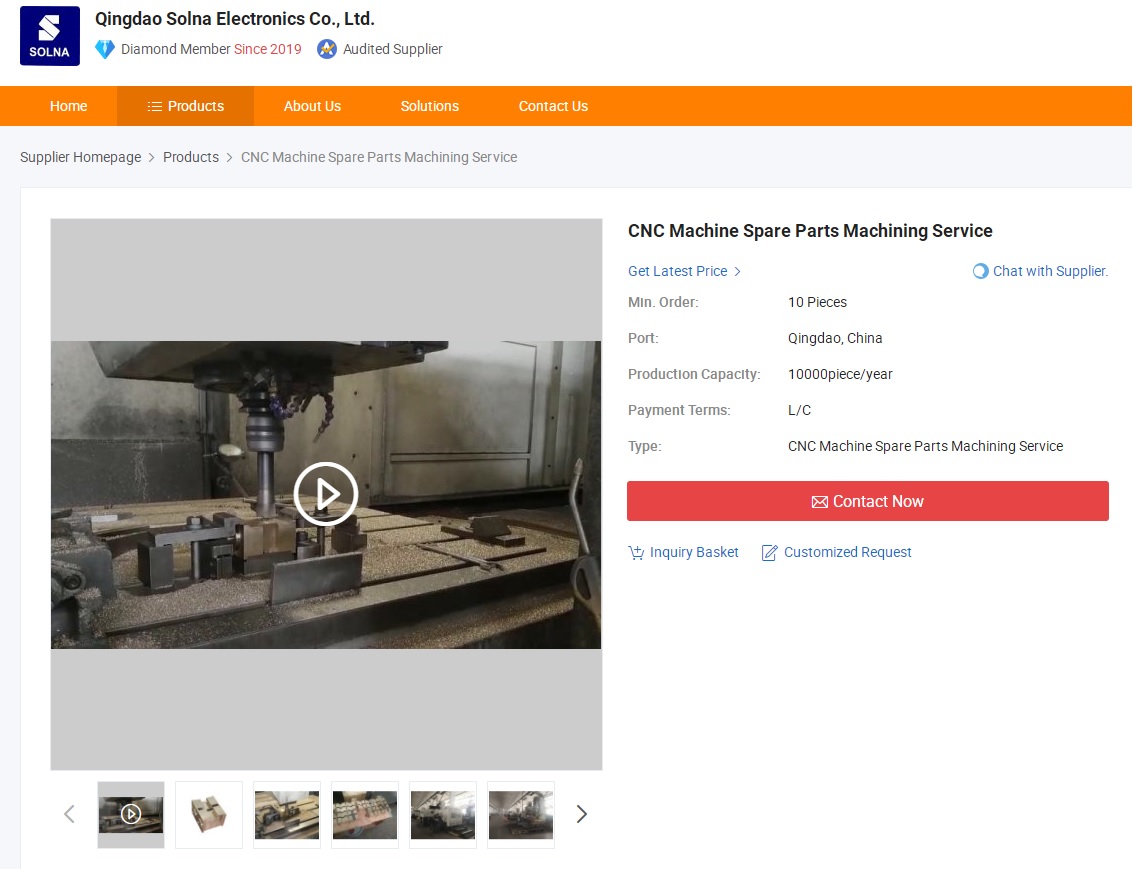Image resolution: width=1133 pixels, height=869 pixels.
Task: Click the Supplier Homepage breadcrumb
Action: coord(81,157)
